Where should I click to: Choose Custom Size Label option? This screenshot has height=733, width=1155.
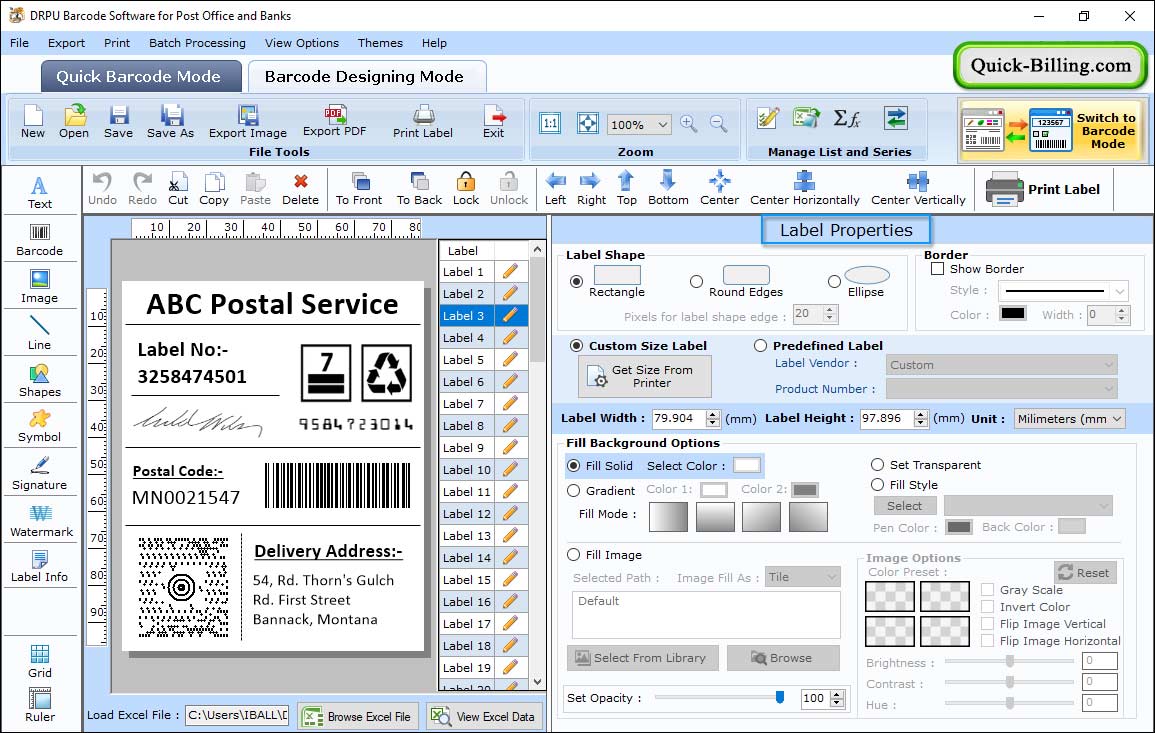pyautogui.click(x=577, y=346)
